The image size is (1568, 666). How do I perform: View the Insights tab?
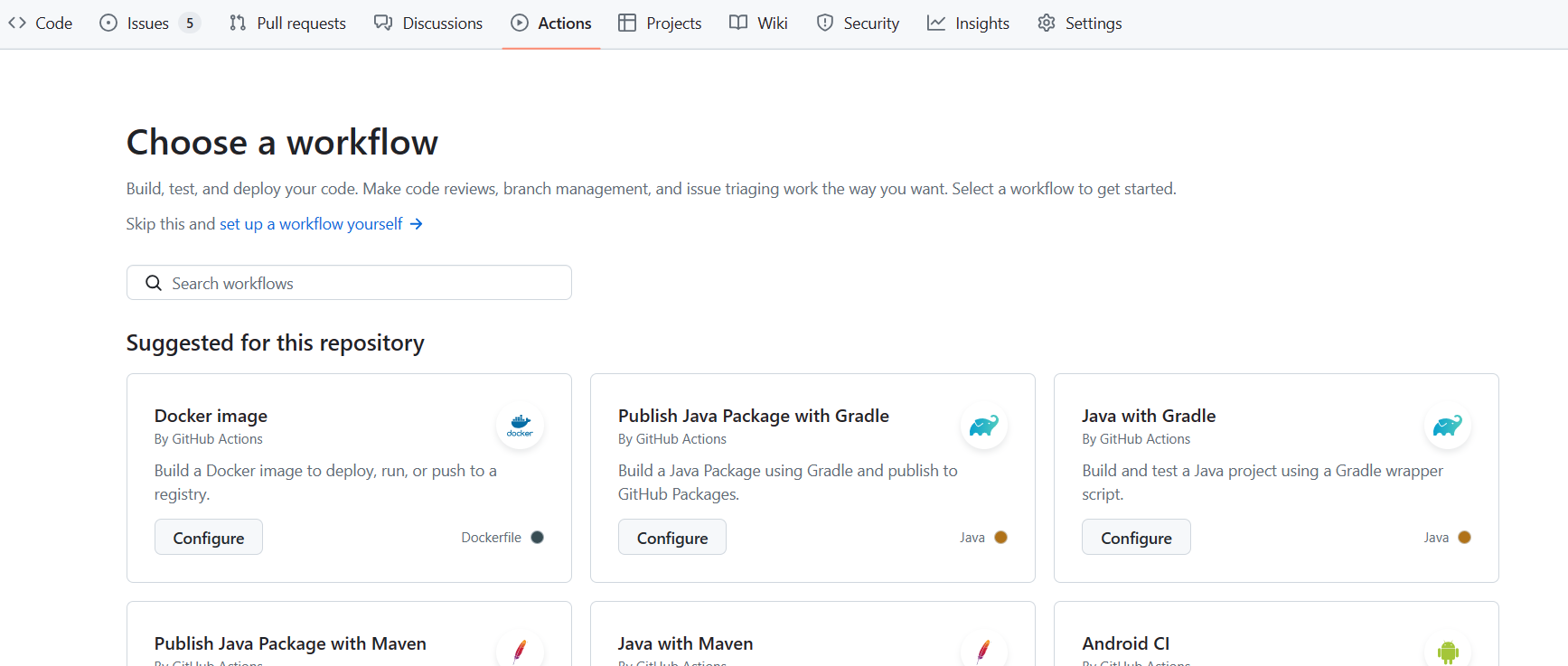coord(969,23)
